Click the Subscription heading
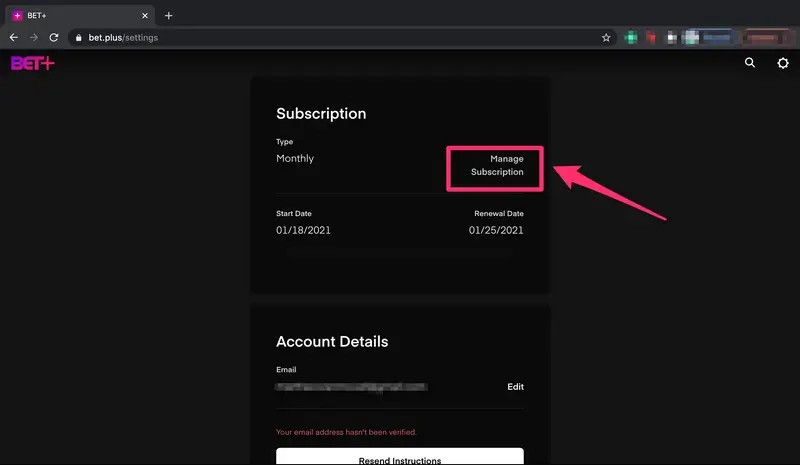 pos(321,114)
